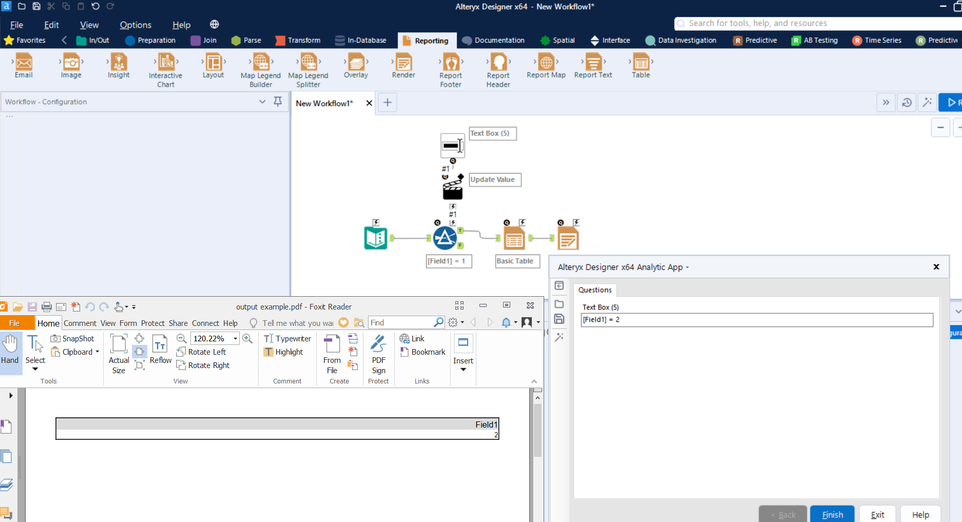
Task: Close the New Workflow1 tab
Action: (369, 103)
